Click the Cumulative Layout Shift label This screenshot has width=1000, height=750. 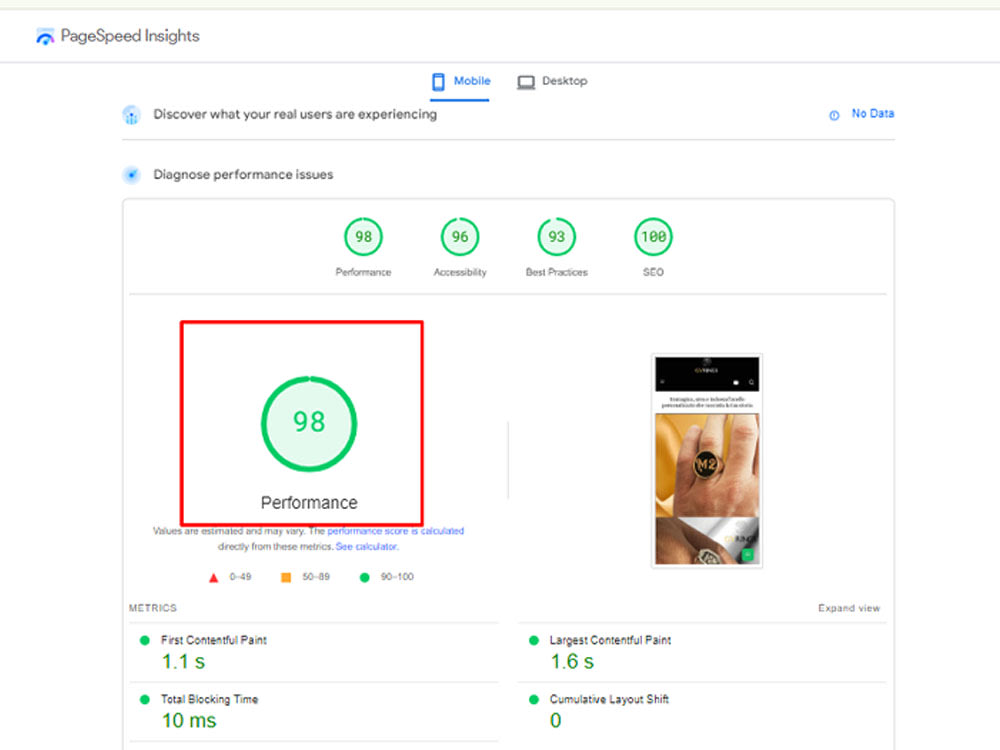click(x=609, y=699)
